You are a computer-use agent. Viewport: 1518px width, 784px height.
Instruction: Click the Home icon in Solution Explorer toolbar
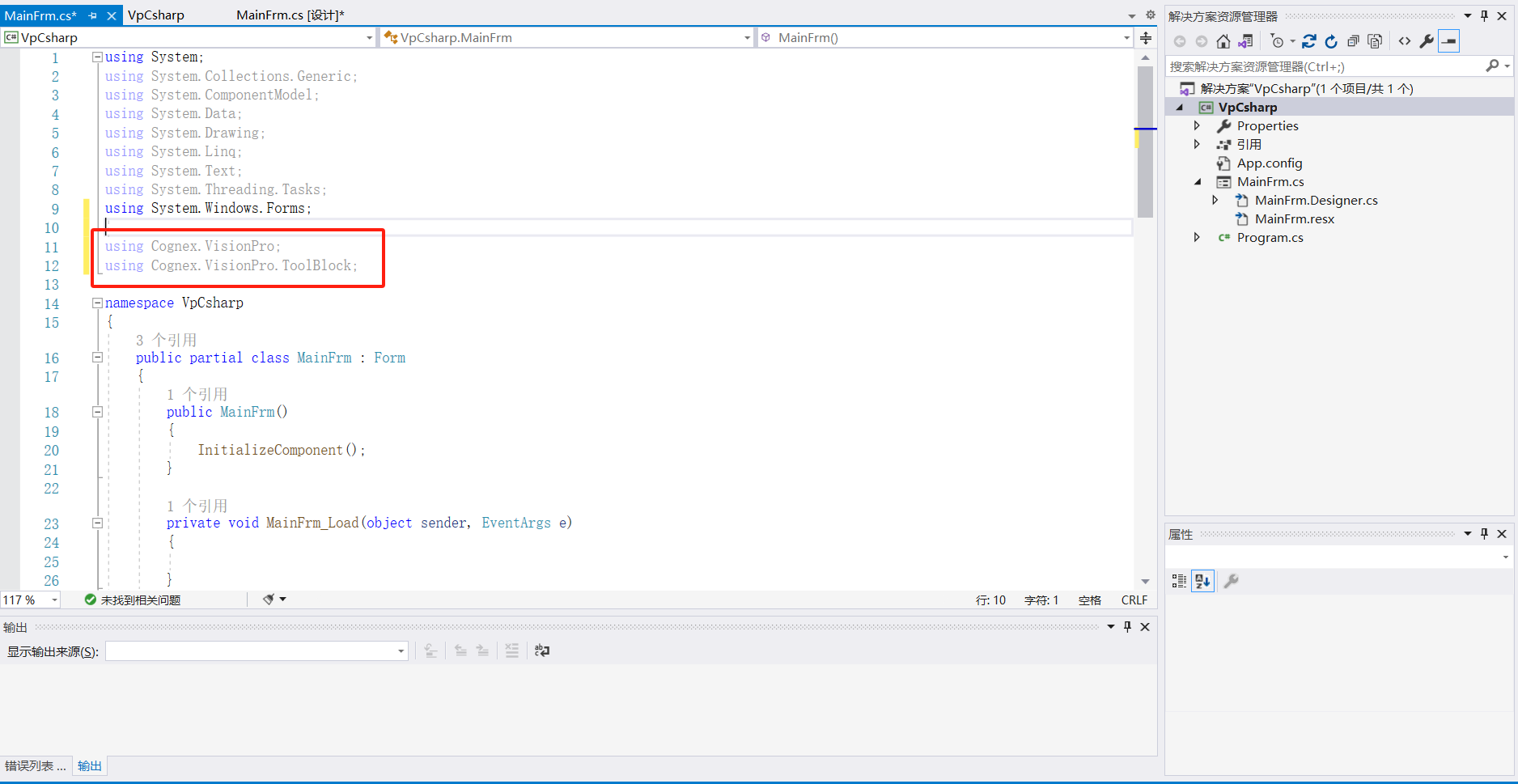pyautogui.click(x=1223, y=41)
